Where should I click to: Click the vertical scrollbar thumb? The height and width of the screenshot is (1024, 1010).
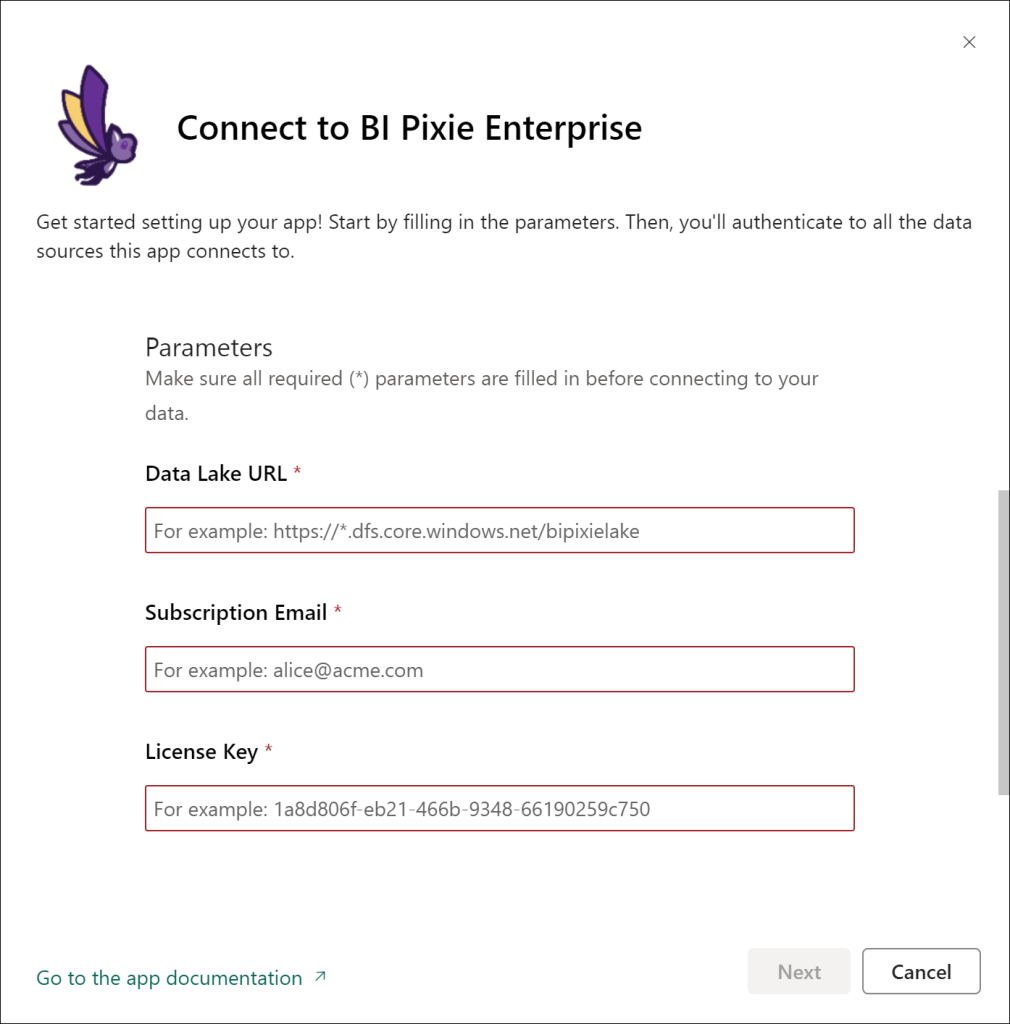[x=1003, y=640]
